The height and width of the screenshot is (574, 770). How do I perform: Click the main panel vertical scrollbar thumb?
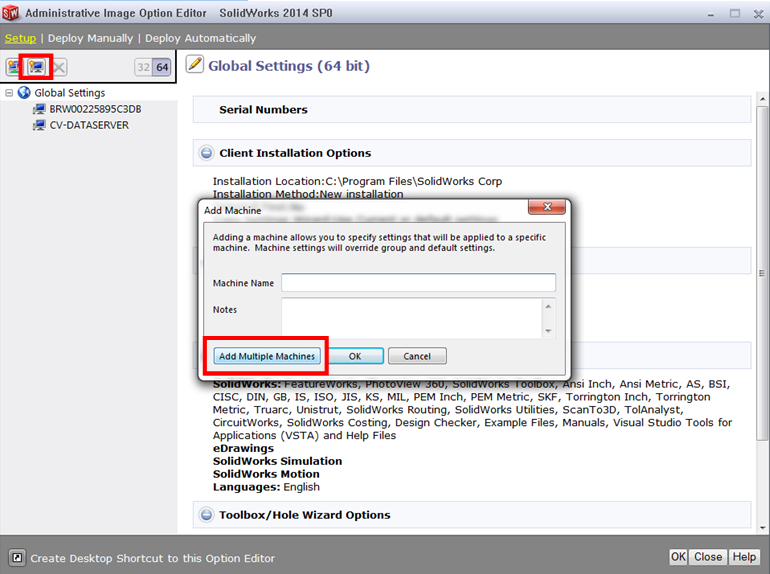pos(762,273)
